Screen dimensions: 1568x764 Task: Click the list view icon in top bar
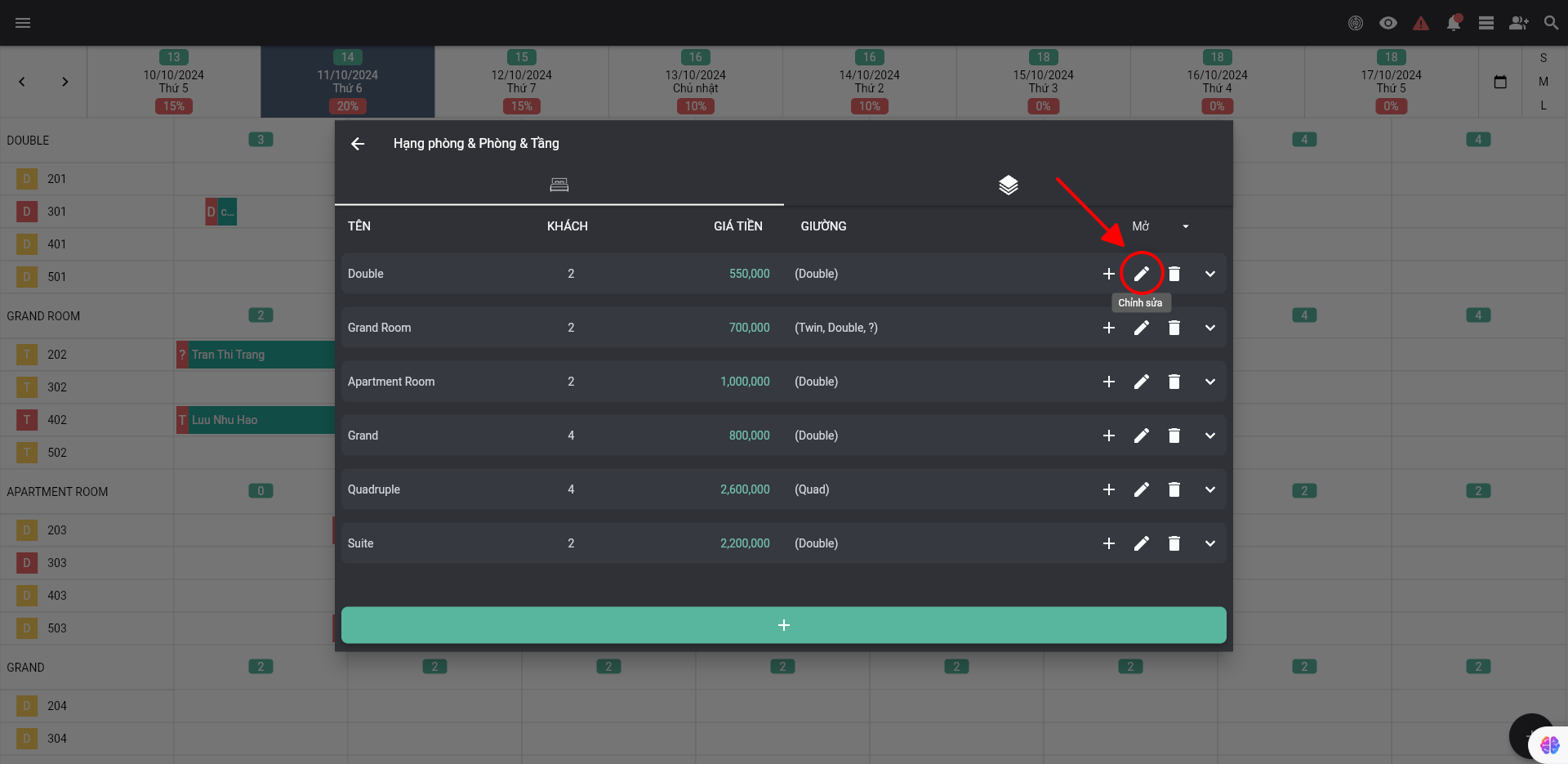[1486, 23]
